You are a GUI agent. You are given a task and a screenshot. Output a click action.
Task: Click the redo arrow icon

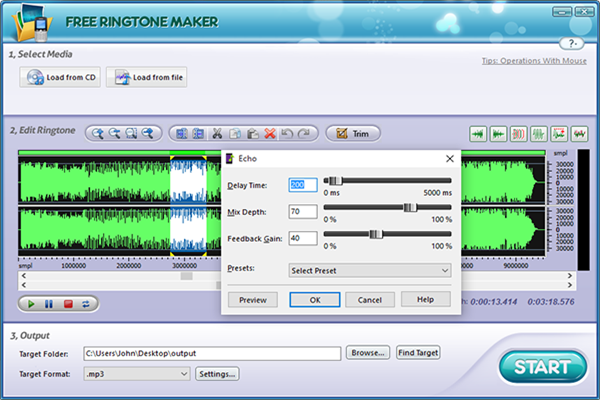(305, 133)
